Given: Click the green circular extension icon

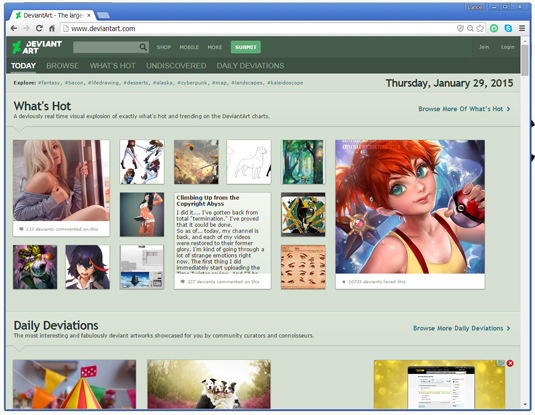Looking at the screenshot, I should (494, 28).
